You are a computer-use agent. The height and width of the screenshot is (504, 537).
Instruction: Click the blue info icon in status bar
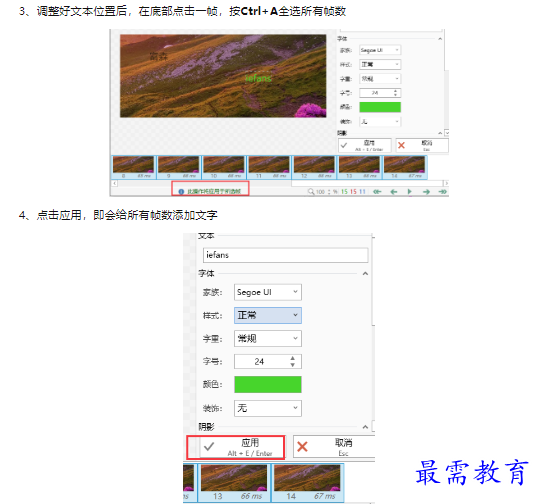tap(182, 191)
